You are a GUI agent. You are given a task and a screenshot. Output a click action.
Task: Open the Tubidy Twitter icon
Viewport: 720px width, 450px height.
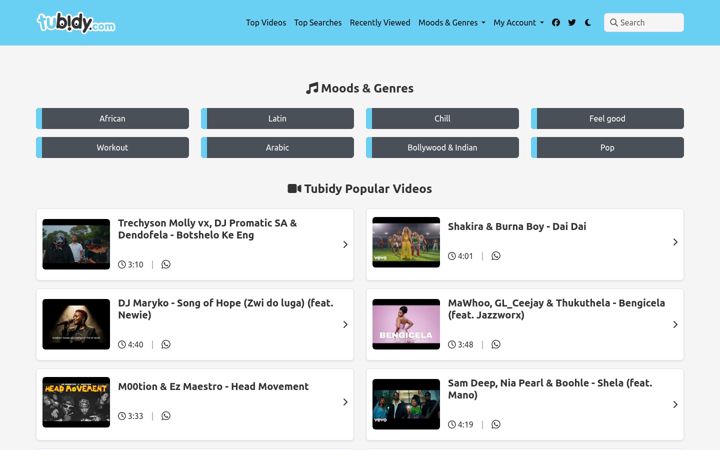572,22
